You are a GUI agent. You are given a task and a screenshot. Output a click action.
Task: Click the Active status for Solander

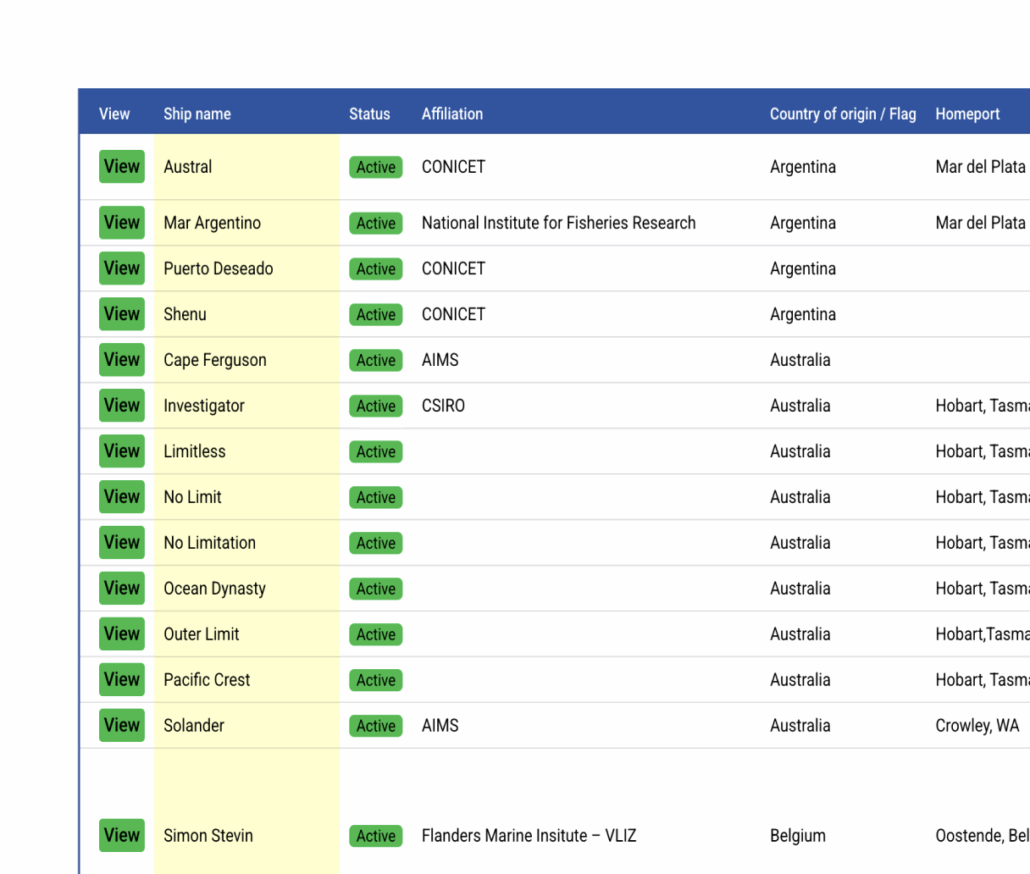tap(375, 725)
